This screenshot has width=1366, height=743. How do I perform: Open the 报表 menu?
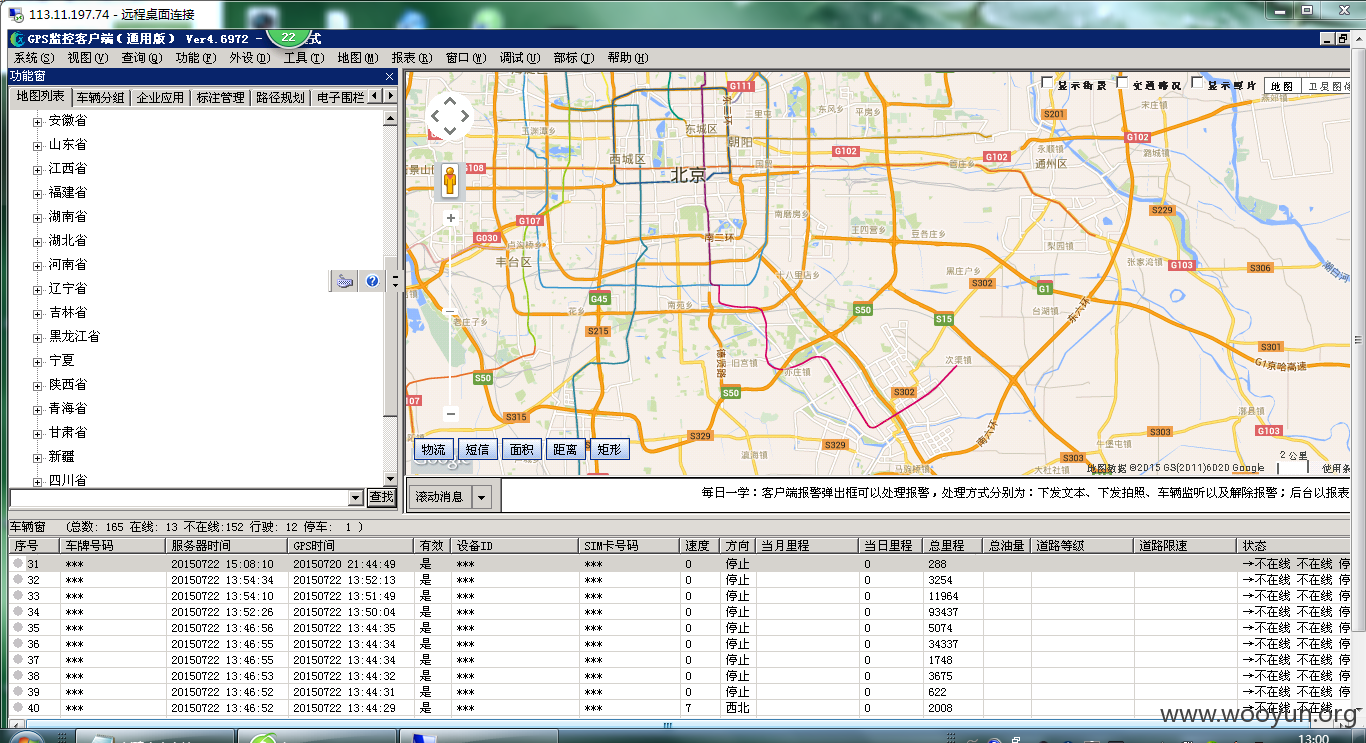[412, 58]
